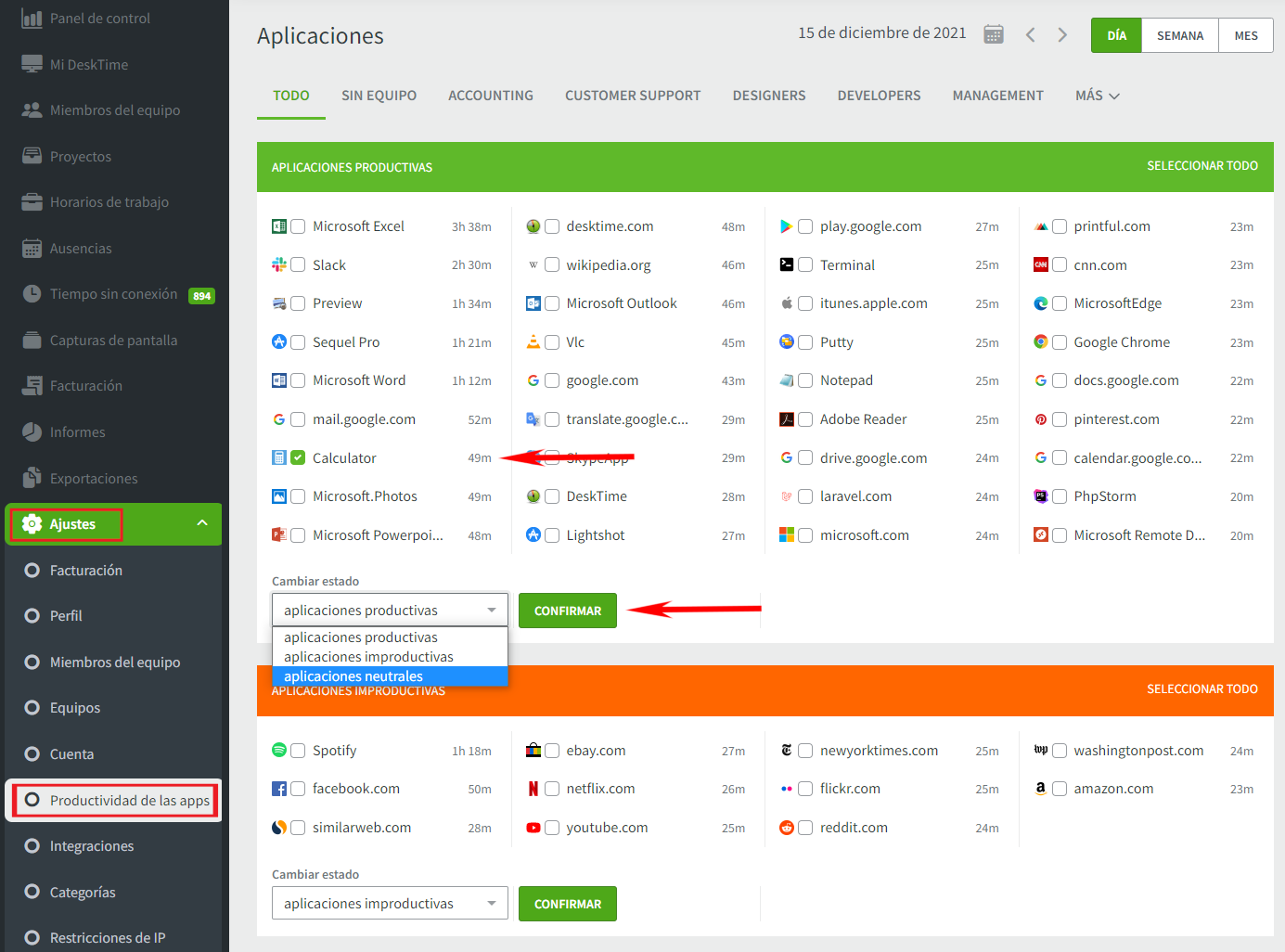This screenshot has width=1285, height=952.
Task: Expand the MÁS teams menu
Action: tap(1098, 96)
